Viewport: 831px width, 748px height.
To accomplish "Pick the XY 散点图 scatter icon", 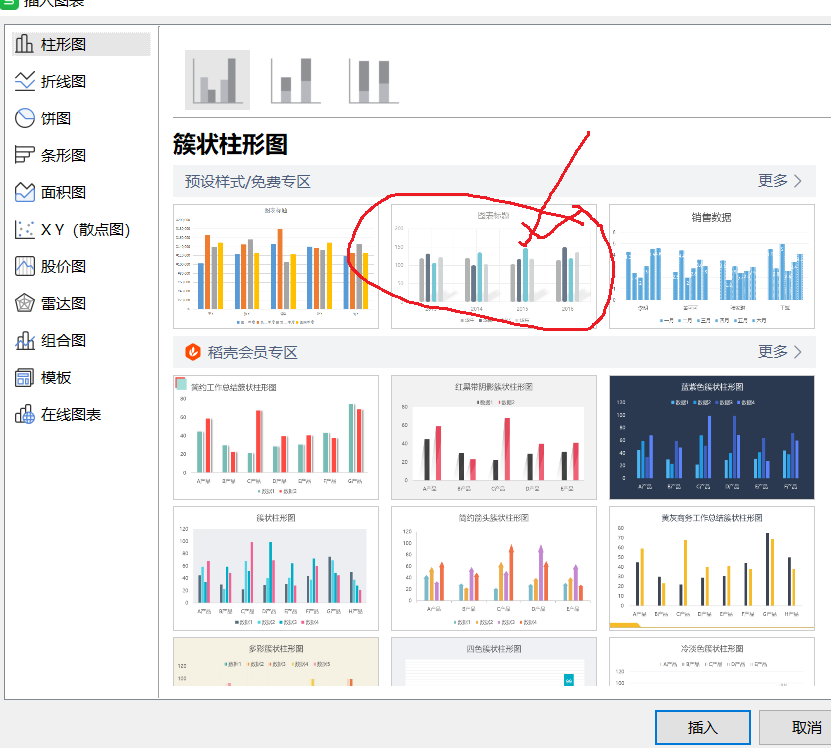I will point(24,229).
